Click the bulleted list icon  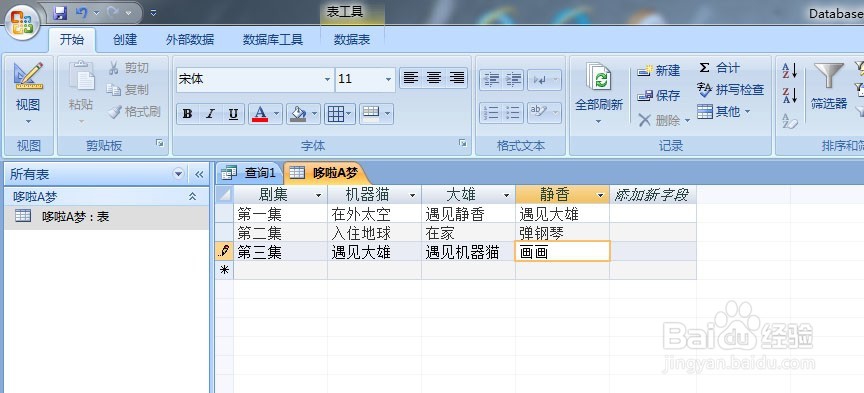(513, 113)
